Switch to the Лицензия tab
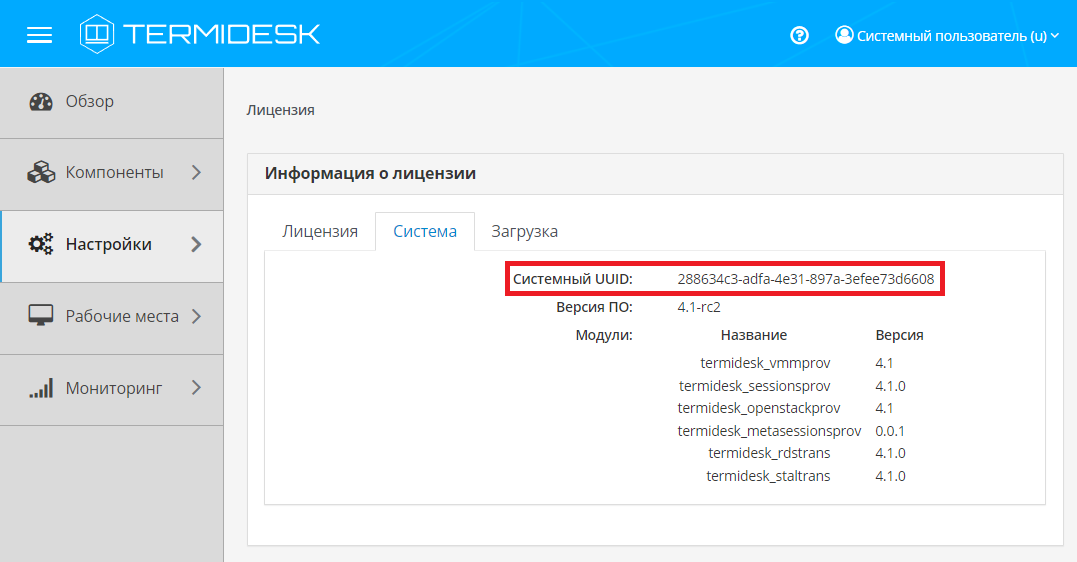Screen dimensions: 1077x562 point(320,231)
